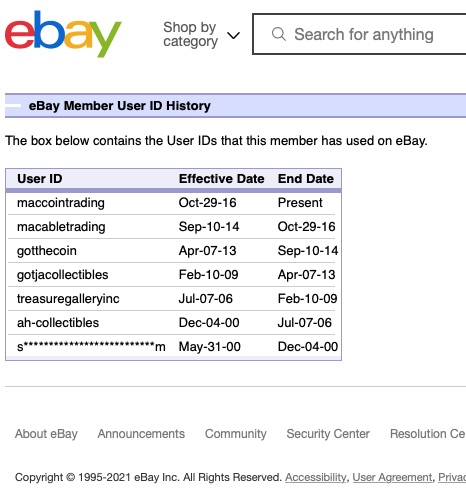Image resolution: width=466 pixels, height=502 pixels.
Task: Select the macabletrading user ID entry
Action: (x=61, y=227)
